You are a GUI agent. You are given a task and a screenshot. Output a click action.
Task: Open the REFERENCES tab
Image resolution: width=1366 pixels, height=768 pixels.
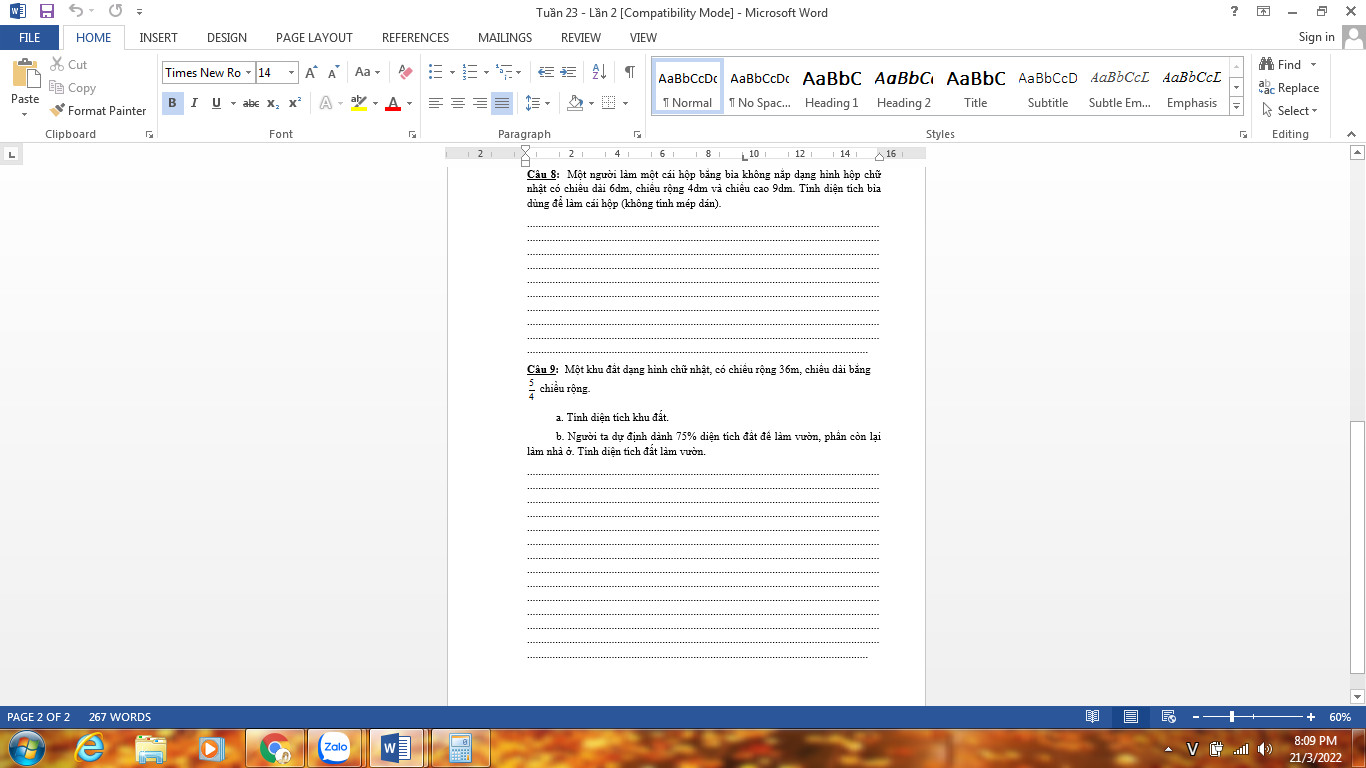(415, 38)
